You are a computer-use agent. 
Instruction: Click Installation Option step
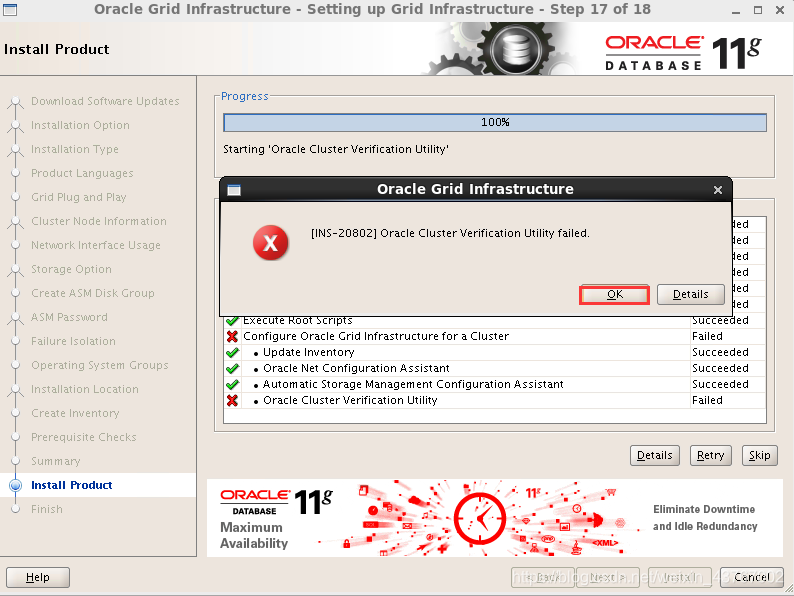click(x=80, y=125)
